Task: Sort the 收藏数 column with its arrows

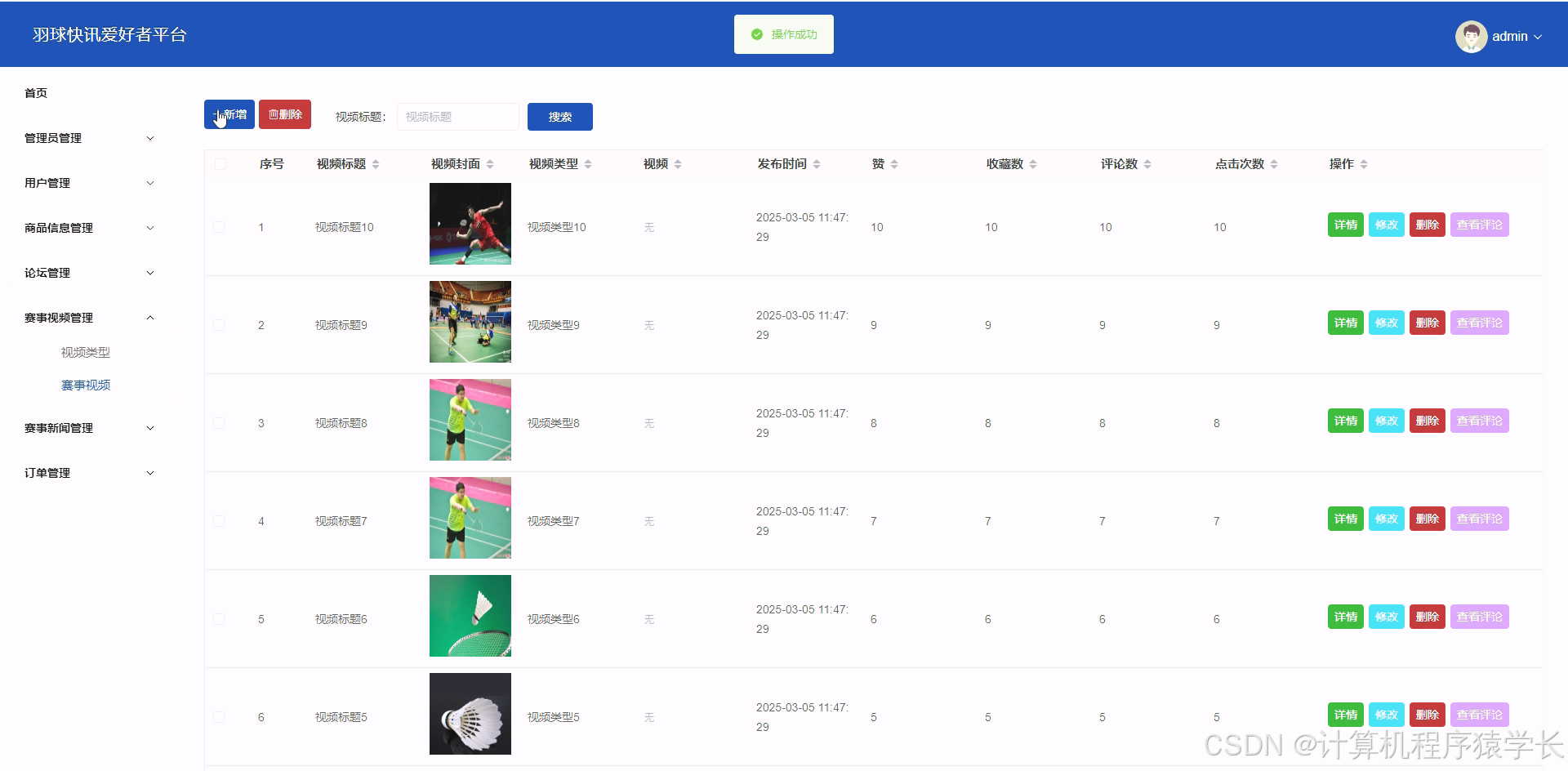Action: [1033, 163]
